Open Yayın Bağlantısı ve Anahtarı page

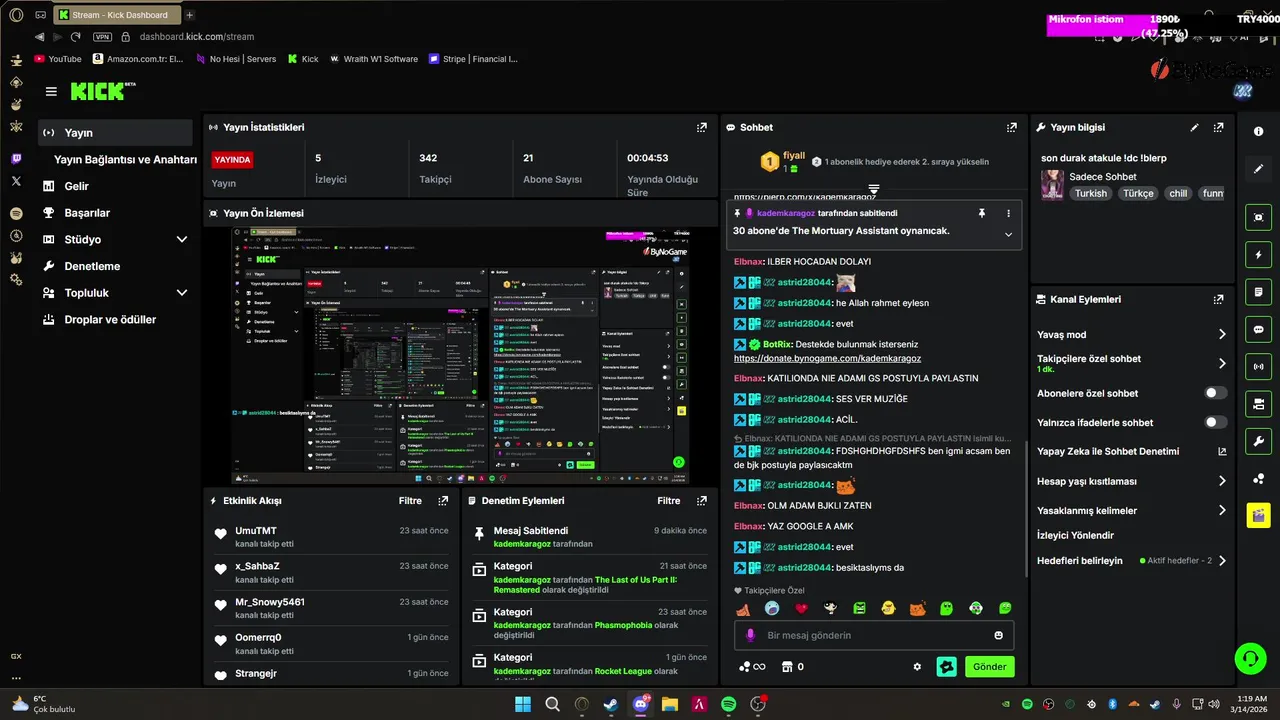(x=125, y=160)
